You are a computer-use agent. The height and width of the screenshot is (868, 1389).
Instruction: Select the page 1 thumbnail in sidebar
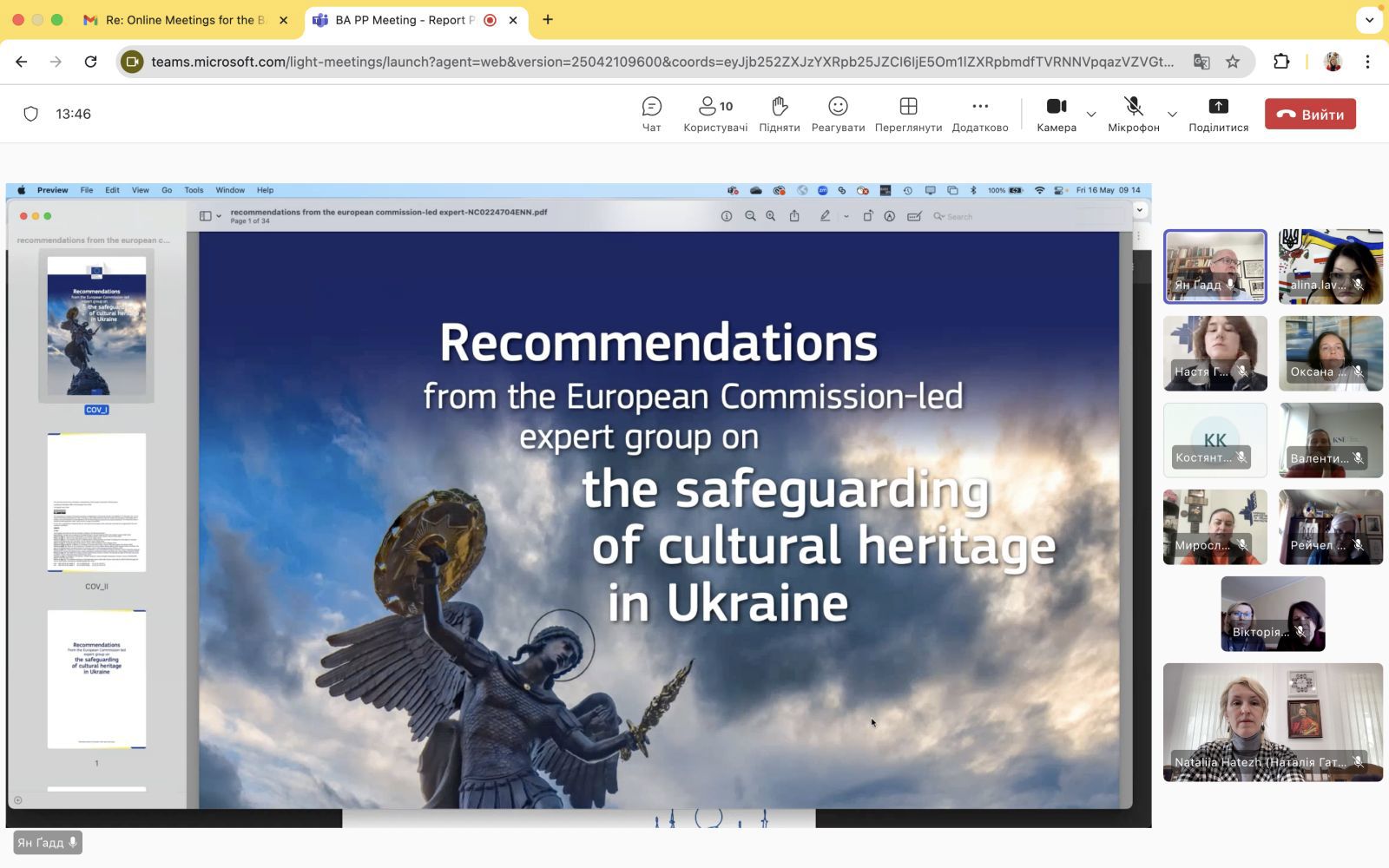pyautogui.click(x=96, y=680)
